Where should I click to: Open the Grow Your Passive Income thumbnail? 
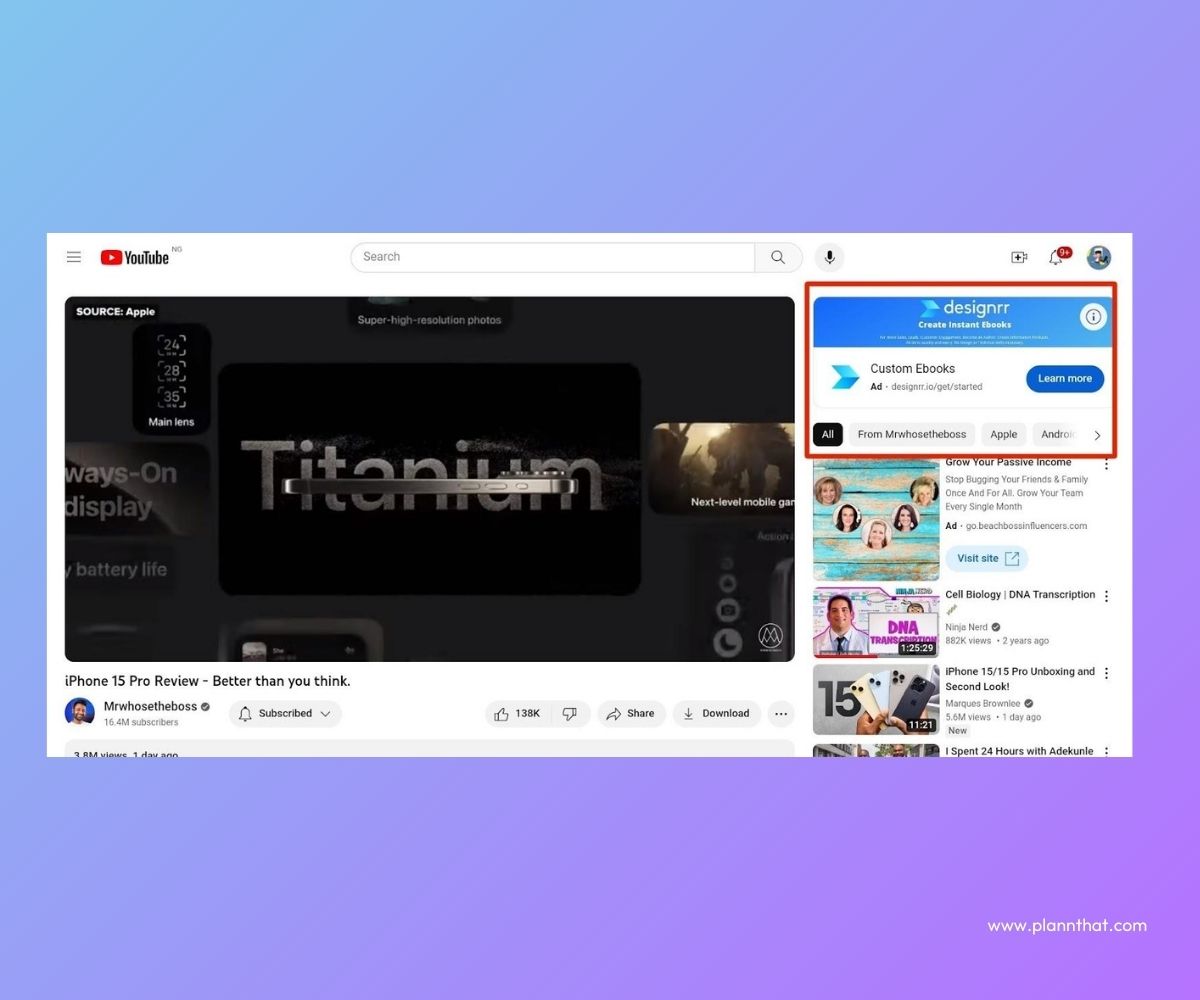coord(876,520)
